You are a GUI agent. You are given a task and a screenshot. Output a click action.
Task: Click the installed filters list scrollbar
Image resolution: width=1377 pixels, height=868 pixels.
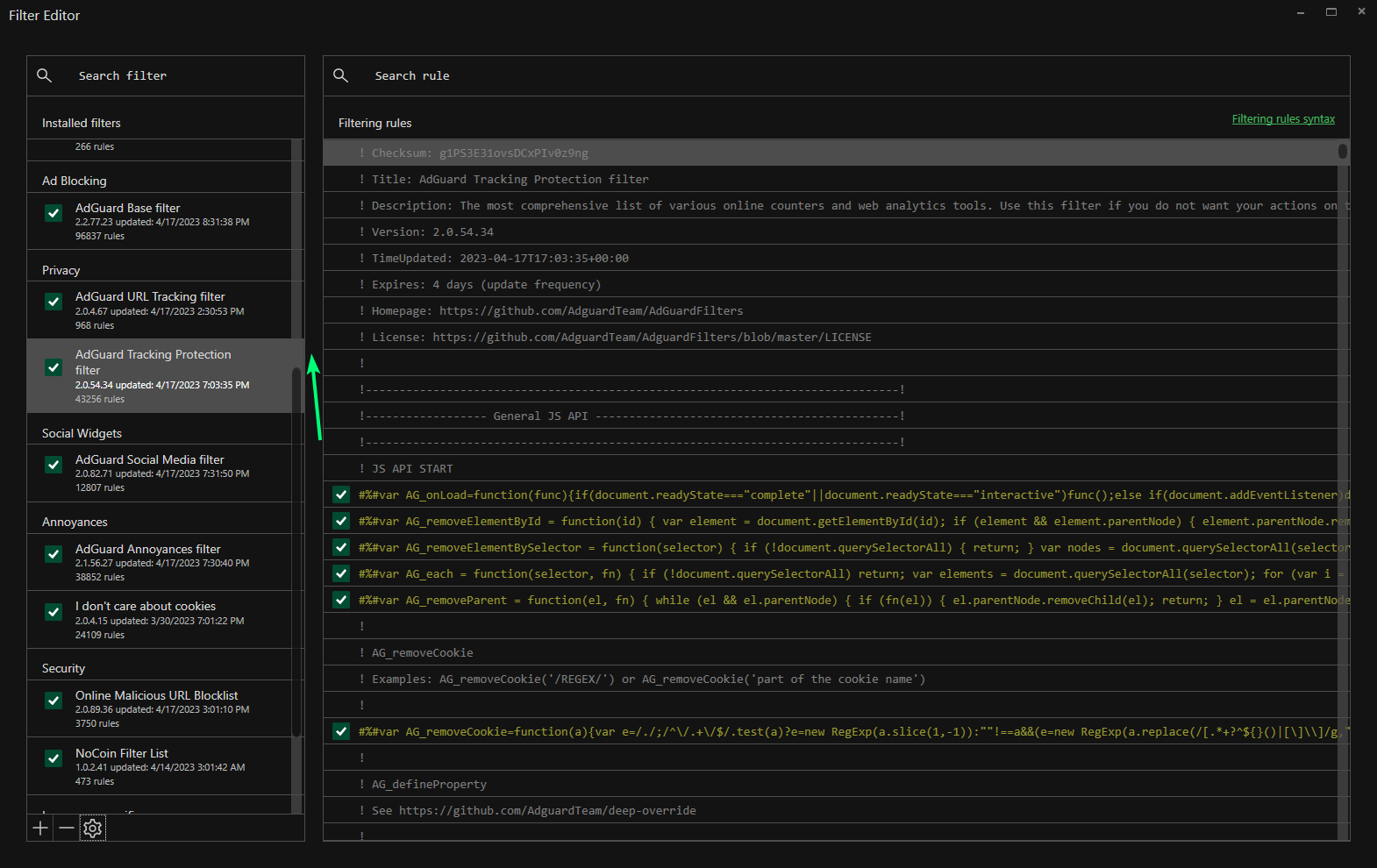click(296, 552)
